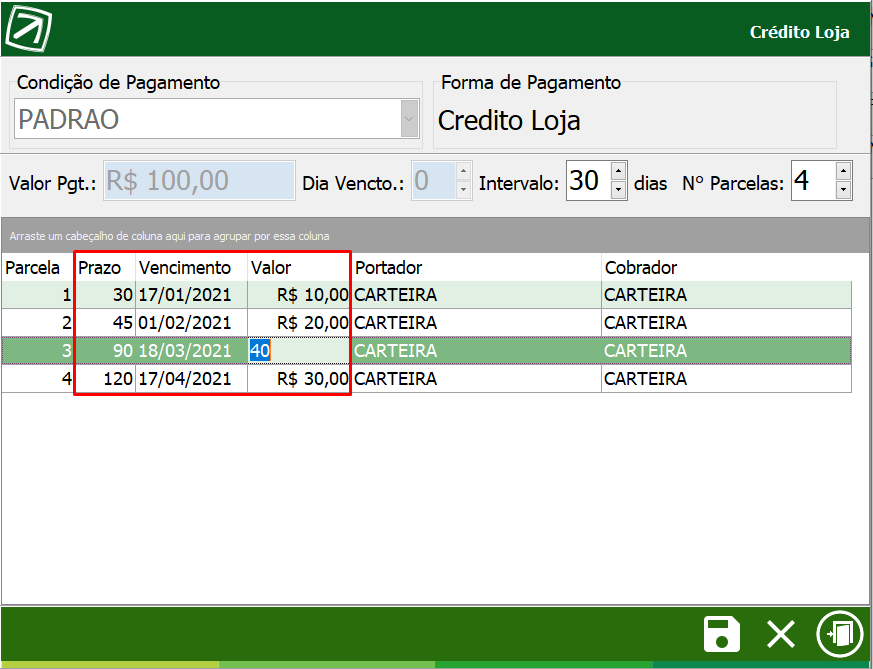Select the R$ 30,00 value cell
This screenshot has width=873, height=669.
[x=299, y=378]
